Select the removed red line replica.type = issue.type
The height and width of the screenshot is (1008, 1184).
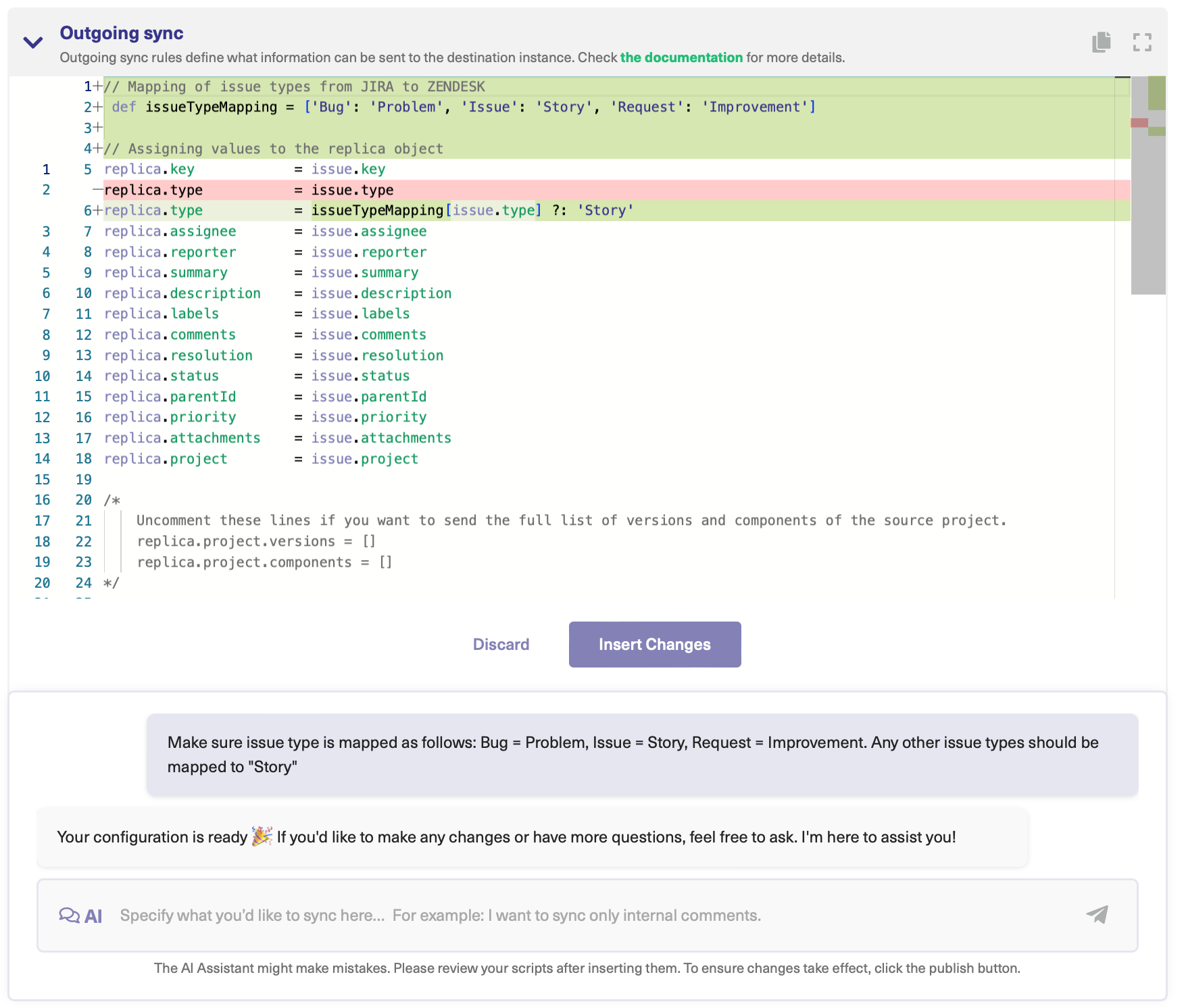click(250, 190)
